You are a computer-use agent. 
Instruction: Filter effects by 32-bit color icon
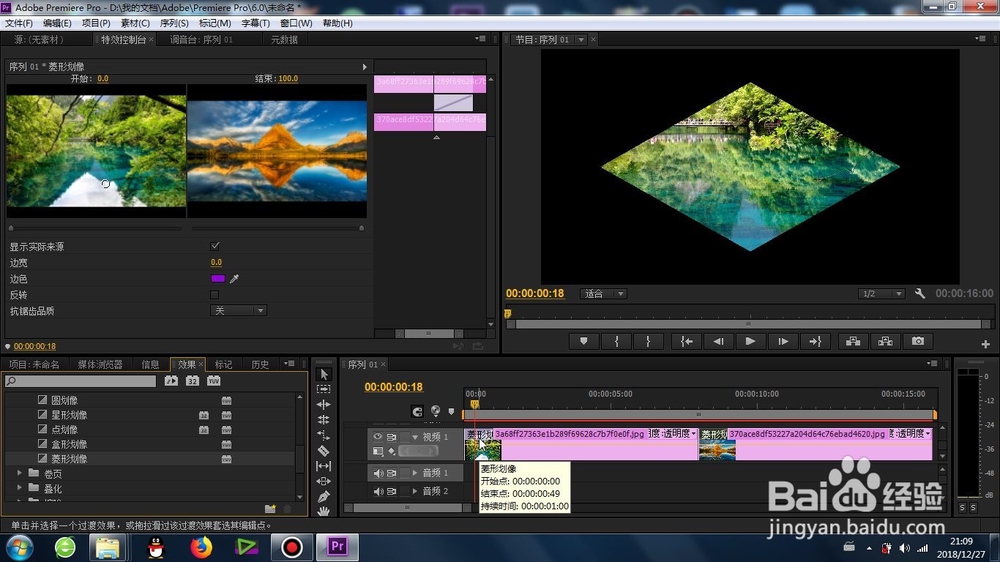pyautogui.click(x=192, y=381)
